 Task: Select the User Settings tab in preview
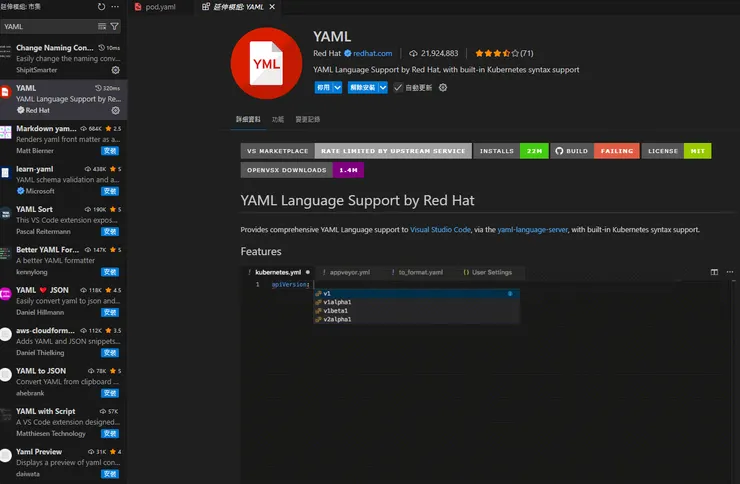click(x=492, y=272)
